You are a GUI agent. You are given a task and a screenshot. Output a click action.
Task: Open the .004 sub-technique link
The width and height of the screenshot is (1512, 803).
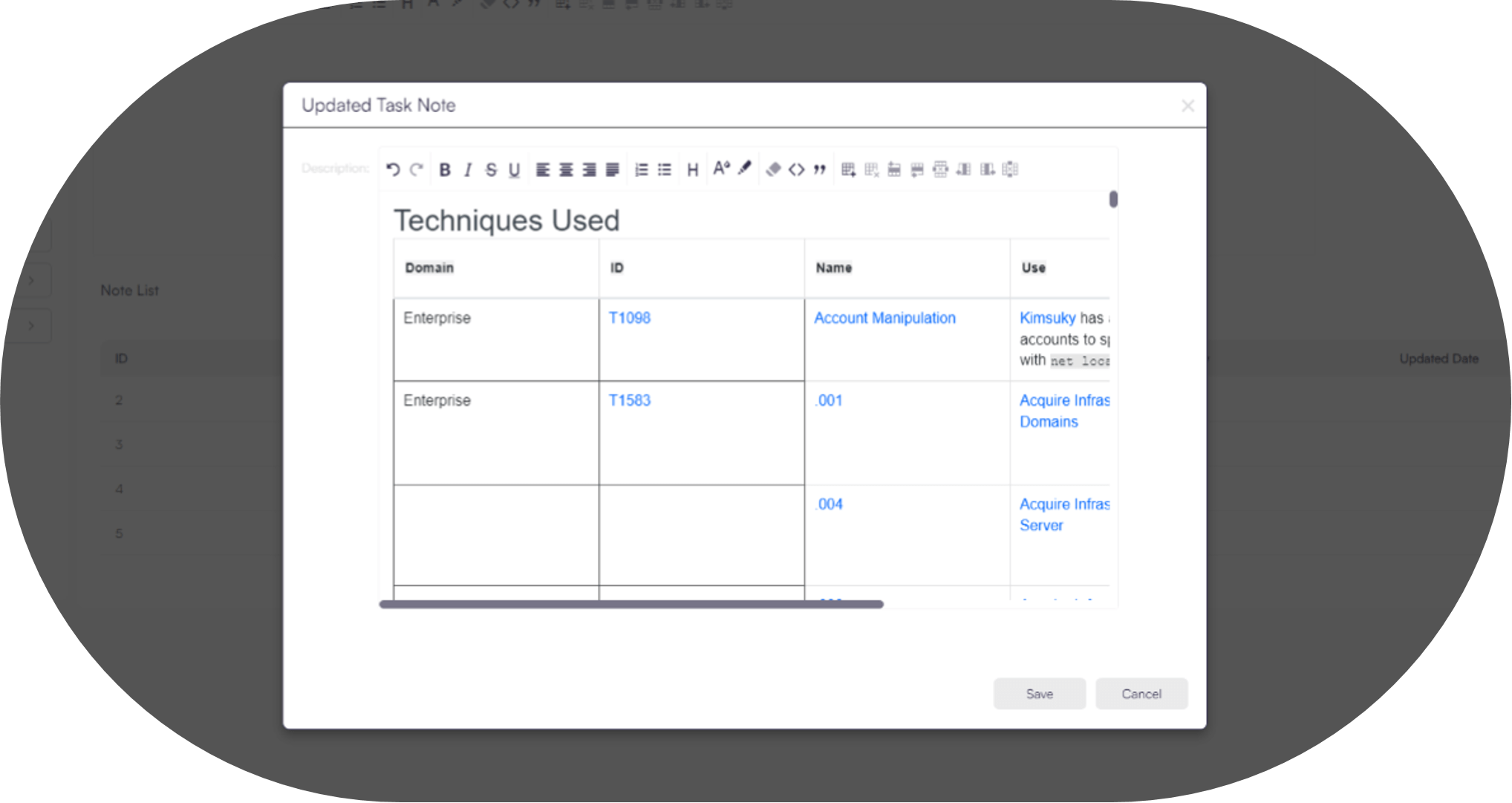coord(828,504)
